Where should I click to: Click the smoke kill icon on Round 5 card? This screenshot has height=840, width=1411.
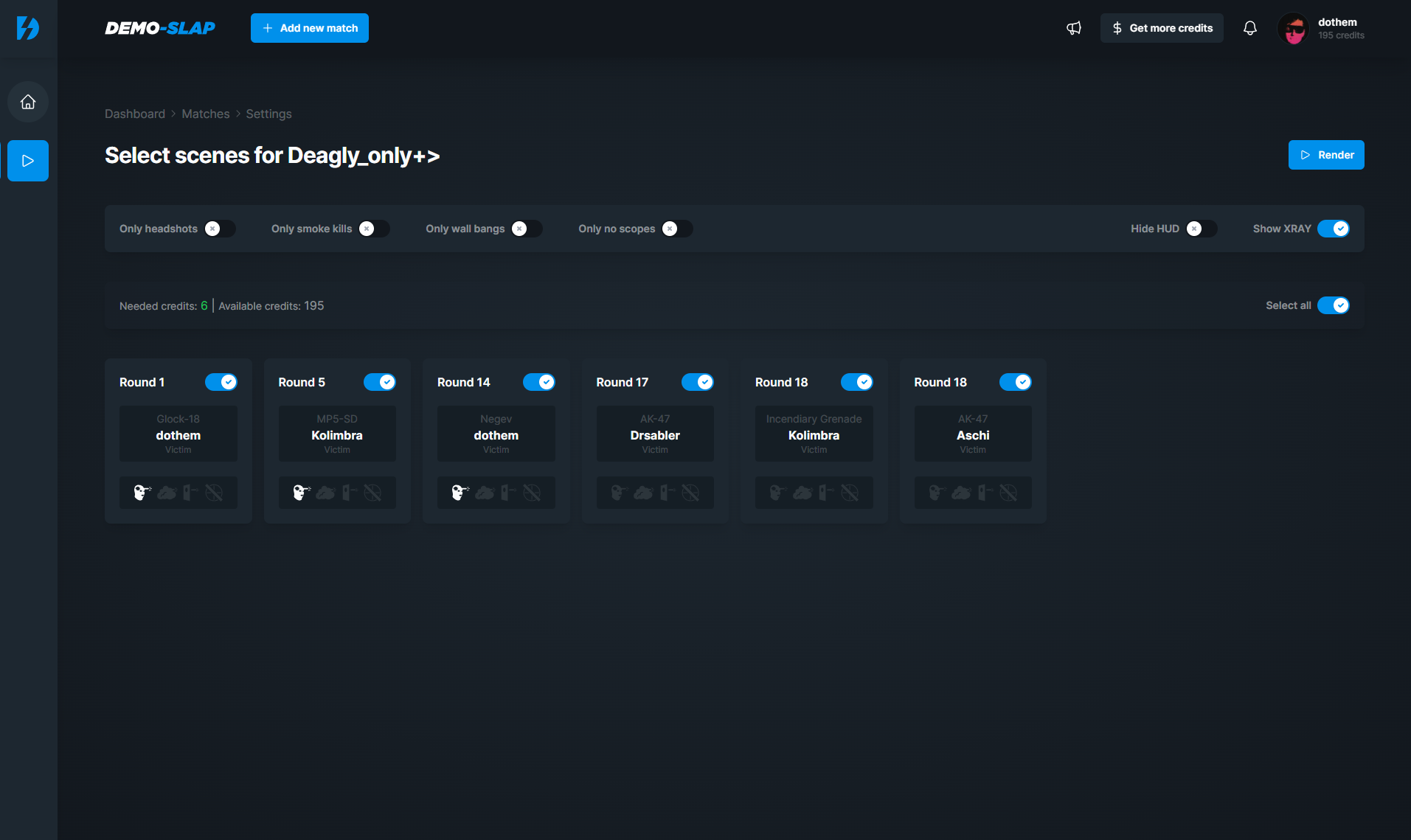click(325, 493)
